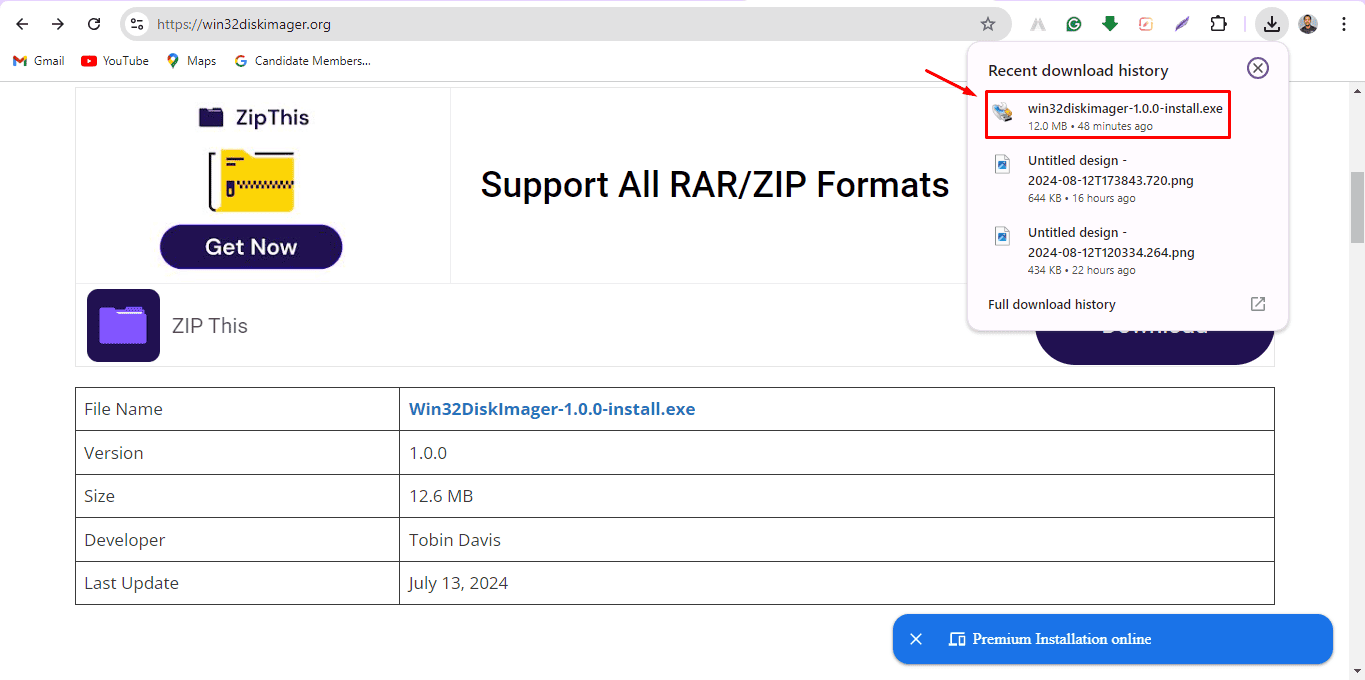The height and width of the screenshot is (680, 1365).
Task: Click the ZipThis logo in the ad
Action: click(x=254, y=118)
